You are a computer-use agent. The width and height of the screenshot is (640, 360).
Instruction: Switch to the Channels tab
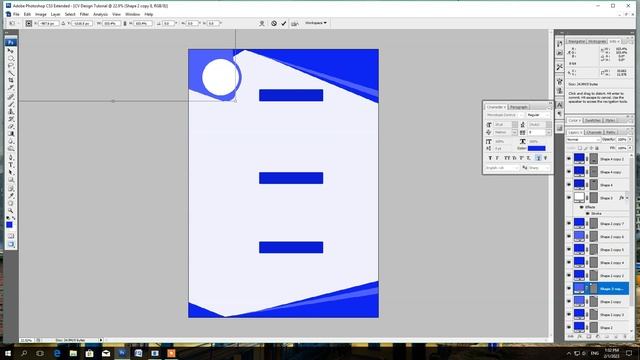pos(594,132)
